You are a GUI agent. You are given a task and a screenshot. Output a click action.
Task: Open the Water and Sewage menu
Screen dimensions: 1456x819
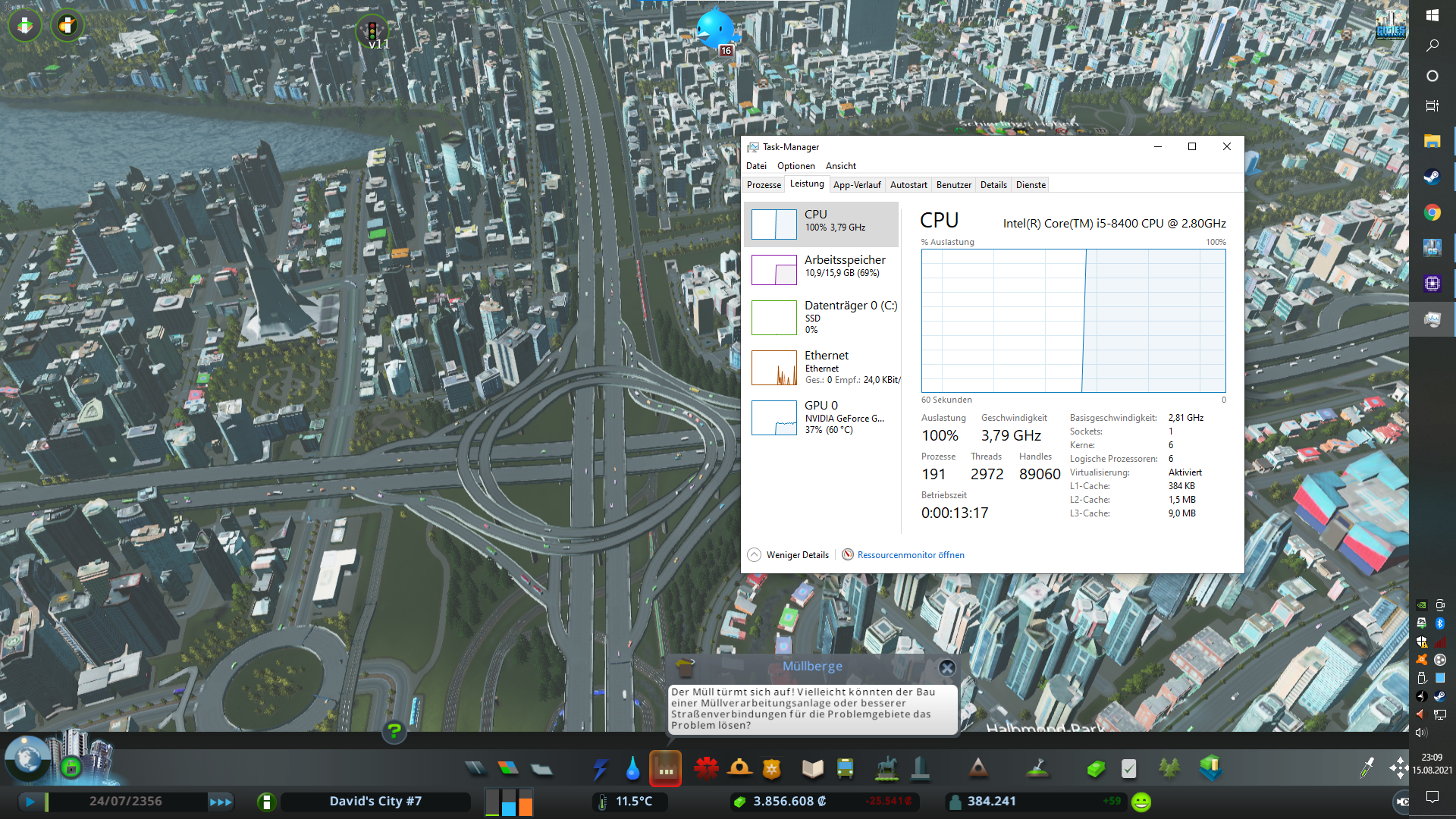[632, 770]
